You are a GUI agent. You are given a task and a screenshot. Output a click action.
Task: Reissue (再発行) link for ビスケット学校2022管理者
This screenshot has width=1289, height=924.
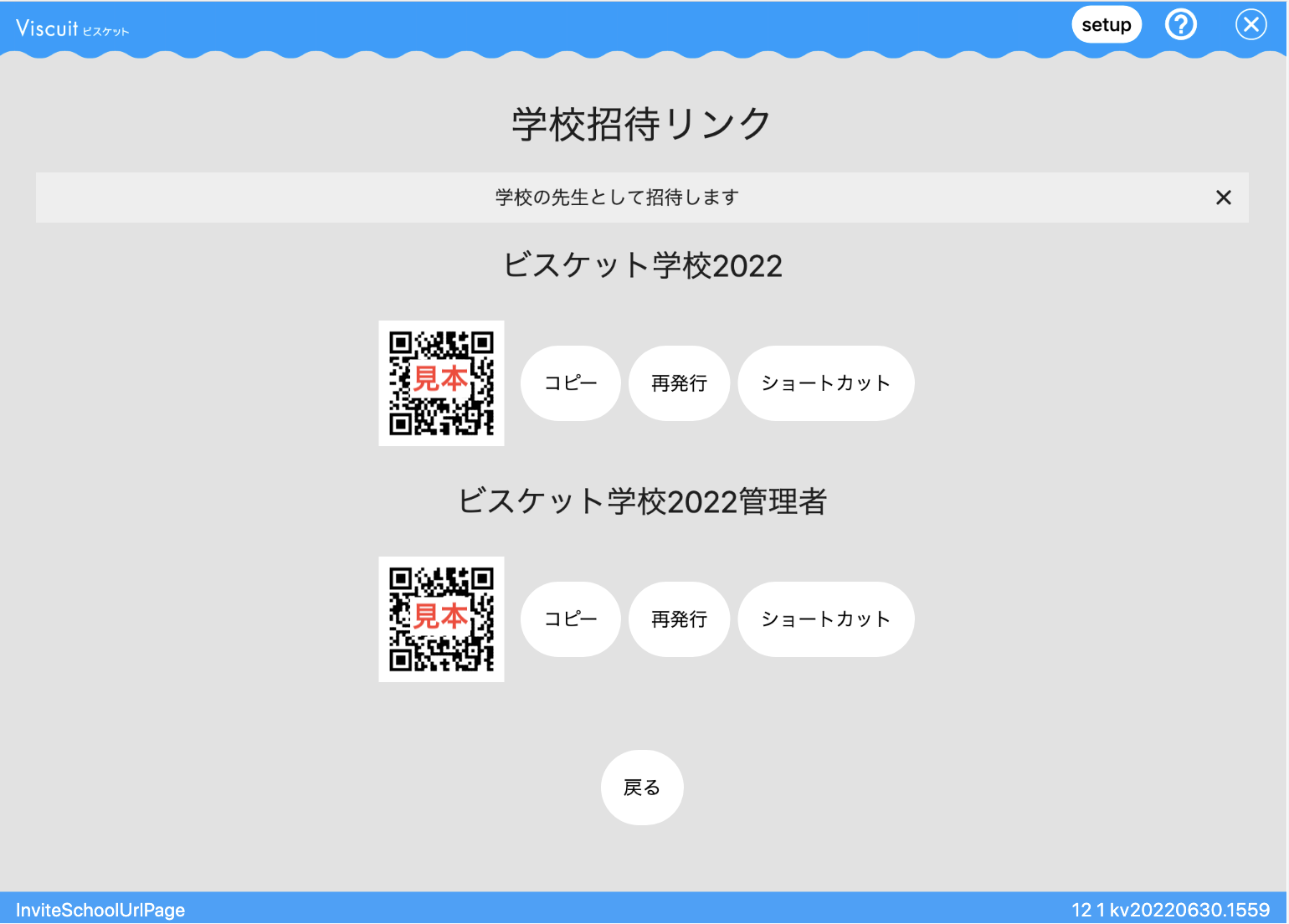pos(680,619)
